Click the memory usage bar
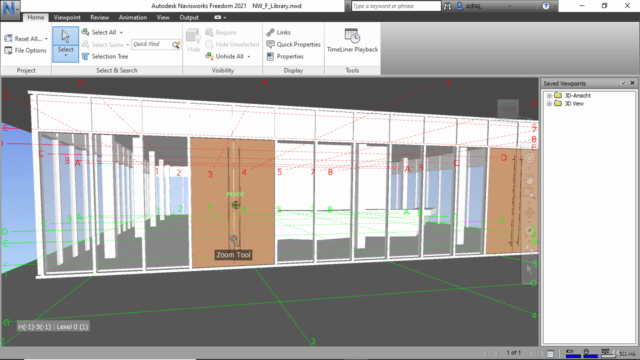 pos(608,356)
